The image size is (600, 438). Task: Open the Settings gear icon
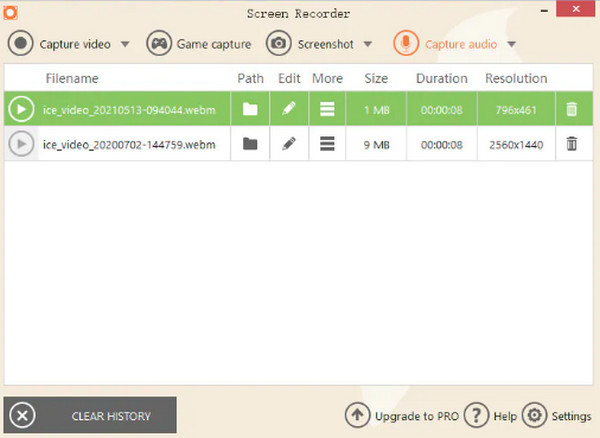(535, 415)
